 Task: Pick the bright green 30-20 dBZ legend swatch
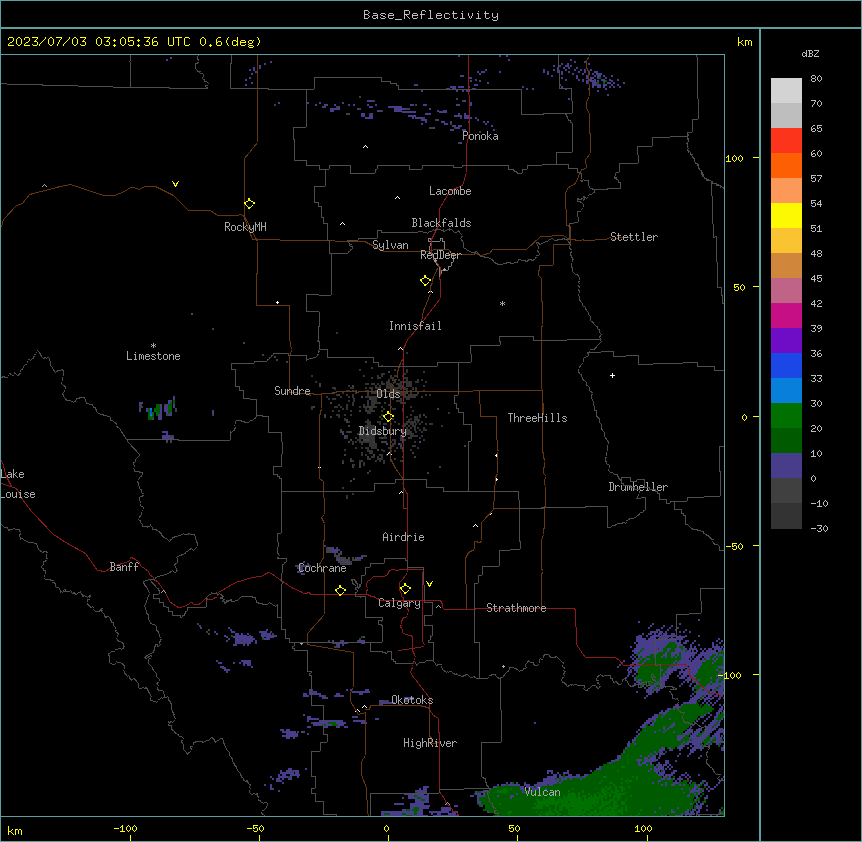[x=786, y=416]
